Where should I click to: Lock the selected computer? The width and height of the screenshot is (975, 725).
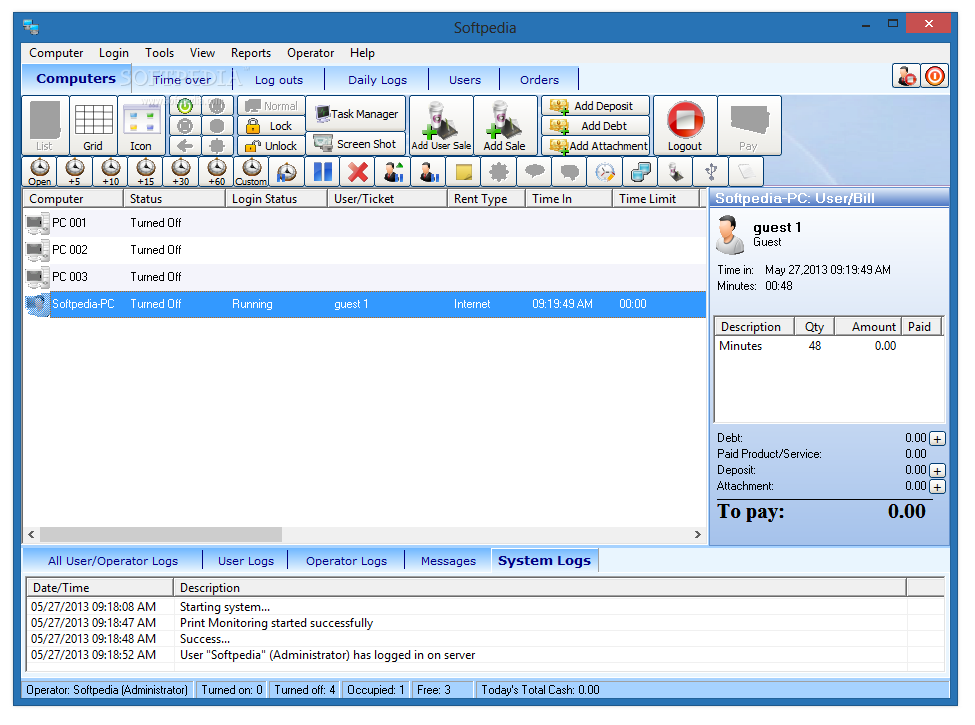tap(271, 126)
